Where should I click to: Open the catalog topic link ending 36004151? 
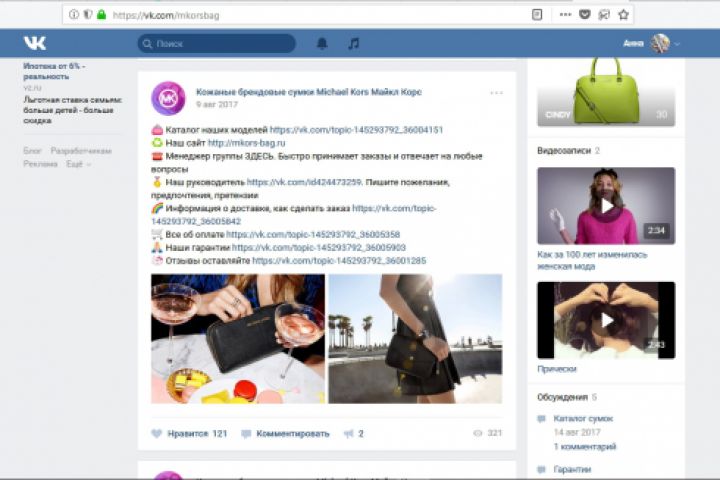coord(356,130)
